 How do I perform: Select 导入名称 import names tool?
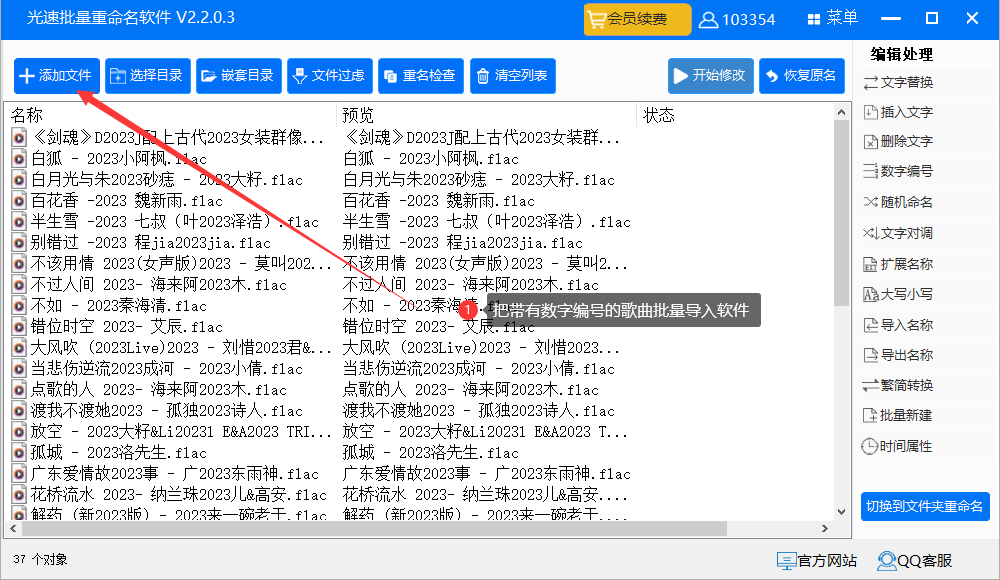898,325
